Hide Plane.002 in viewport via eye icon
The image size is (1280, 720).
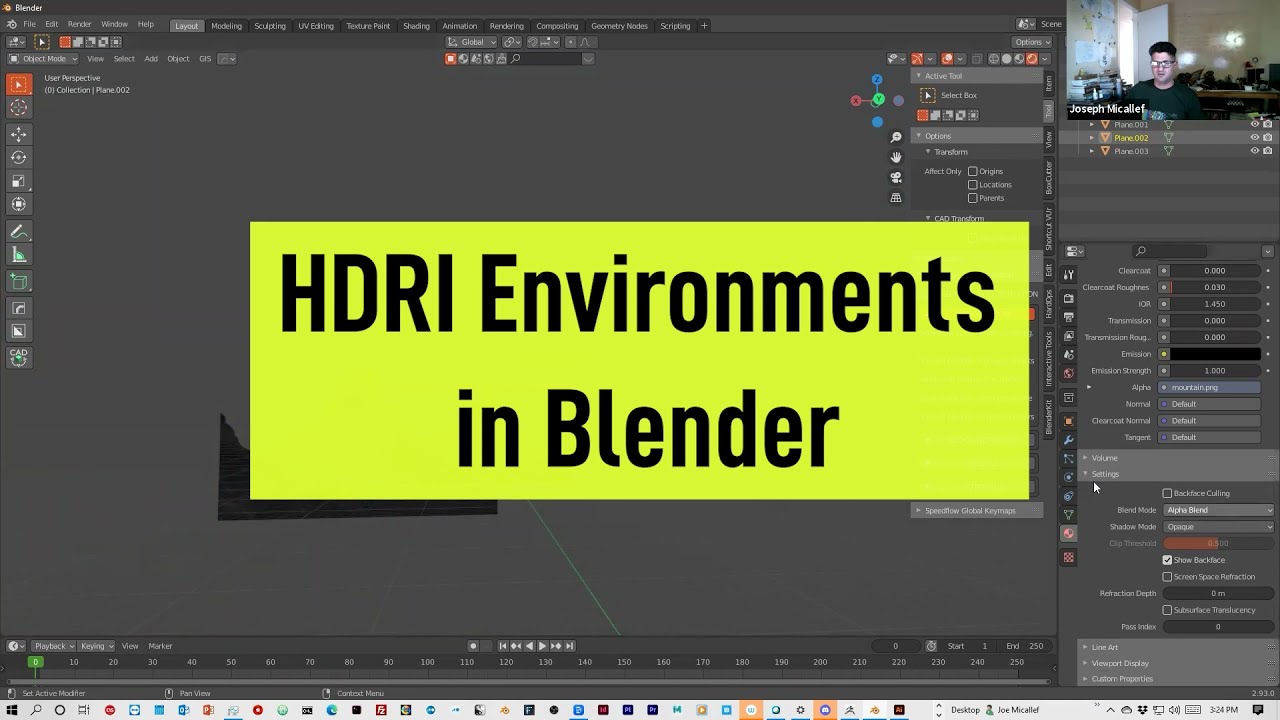click(1255, 137)
